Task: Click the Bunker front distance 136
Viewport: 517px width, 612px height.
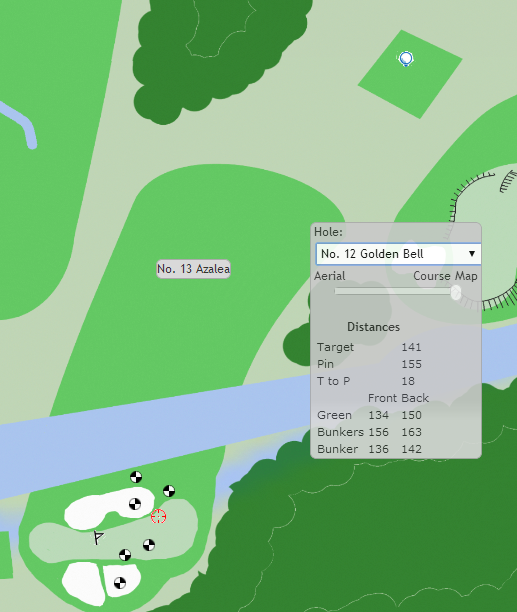Action: [378, 449]
